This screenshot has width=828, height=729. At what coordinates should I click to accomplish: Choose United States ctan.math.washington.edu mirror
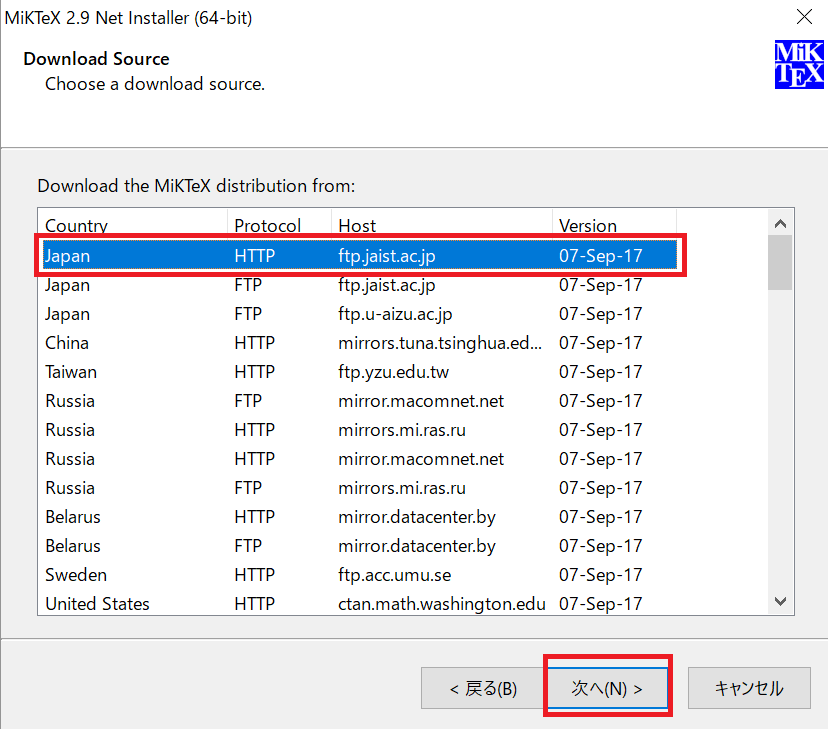click(x=360, y=604)
